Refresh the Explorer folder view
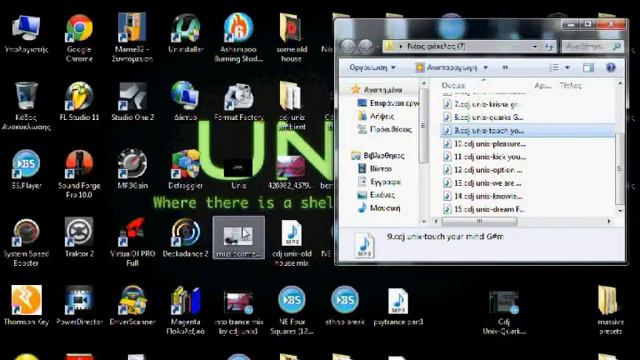 [x=549, y=47]
